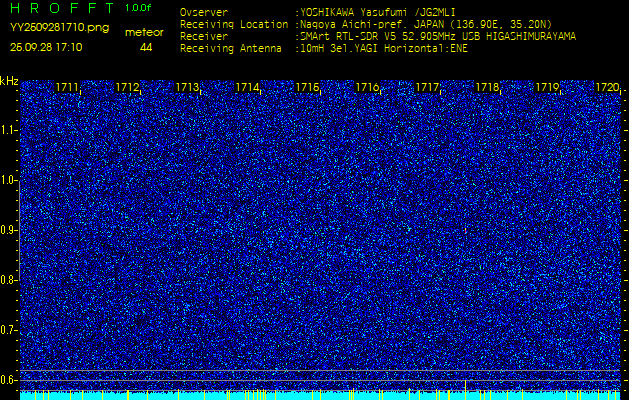Viewport: 629px width, 400px height.
Task: Select the 1.0 kHz frequency label
Action: click(9, 180)
